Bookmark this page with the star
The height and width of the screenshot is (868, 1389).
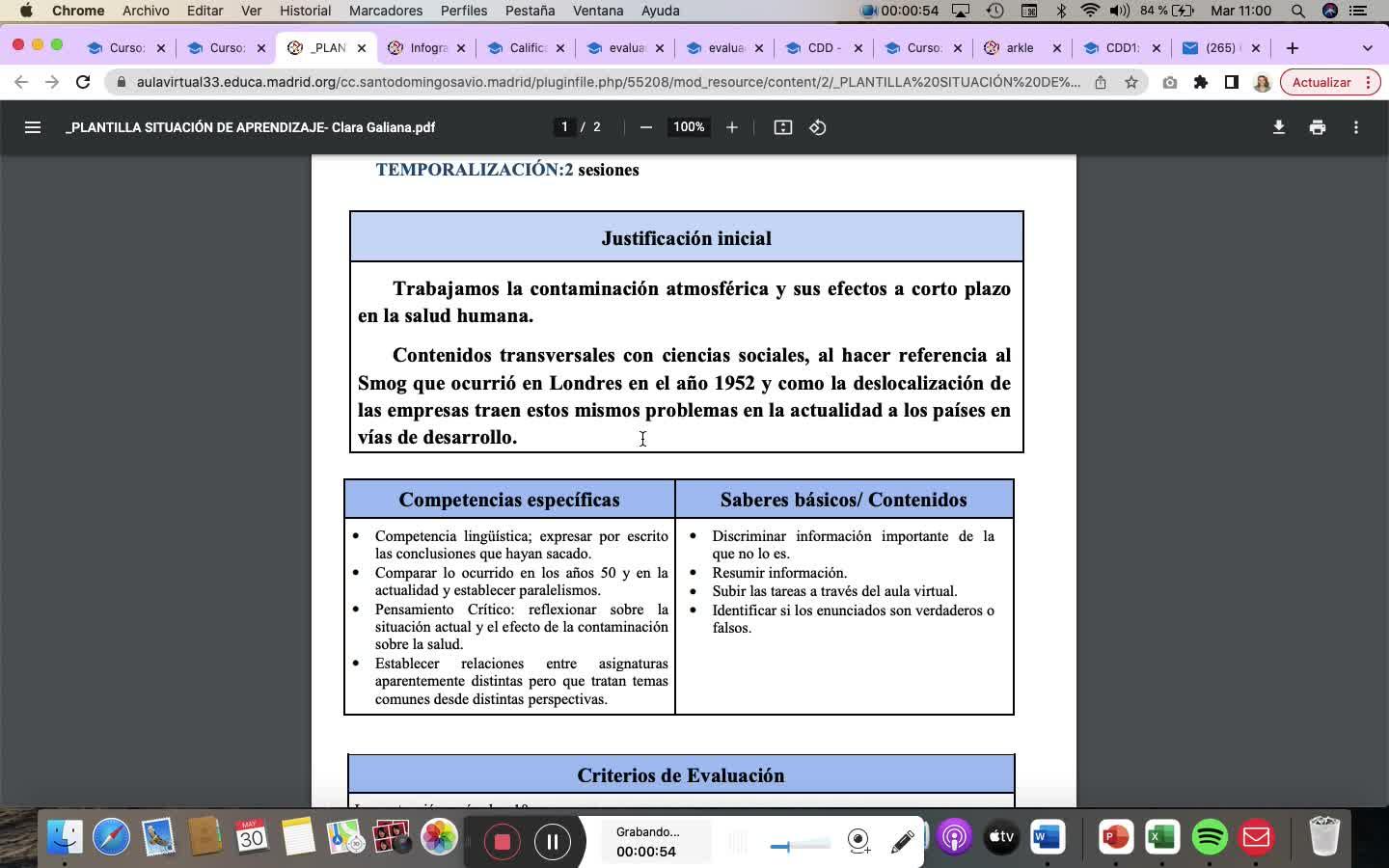(x=1131, y=82)
